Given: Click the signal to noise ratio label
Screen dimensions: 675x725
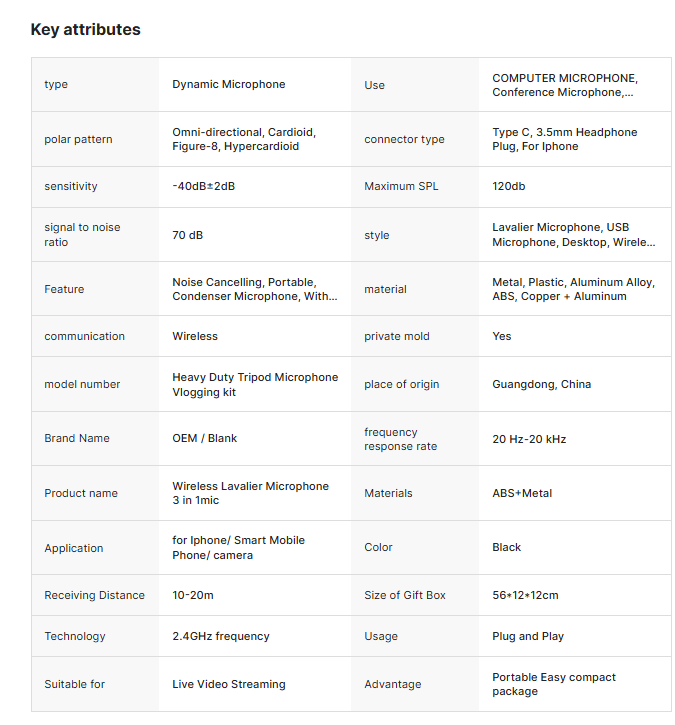Looking at the screenshot, I should point(82,235).
